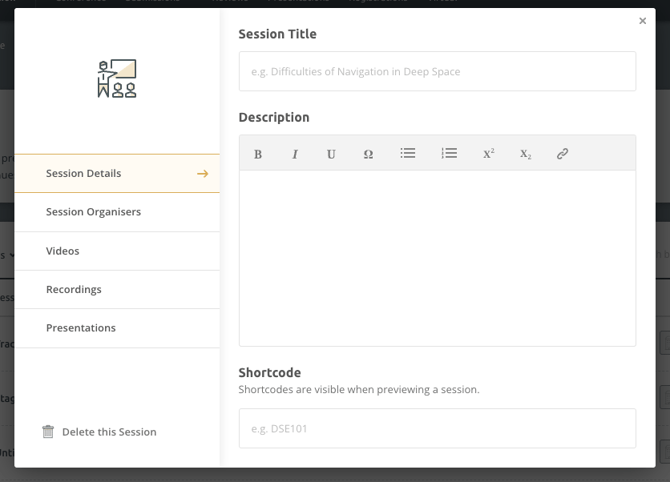Insert a bulleted list
Image resolution: width=670 pixels, height=482 pixels.
click(408, 153)
